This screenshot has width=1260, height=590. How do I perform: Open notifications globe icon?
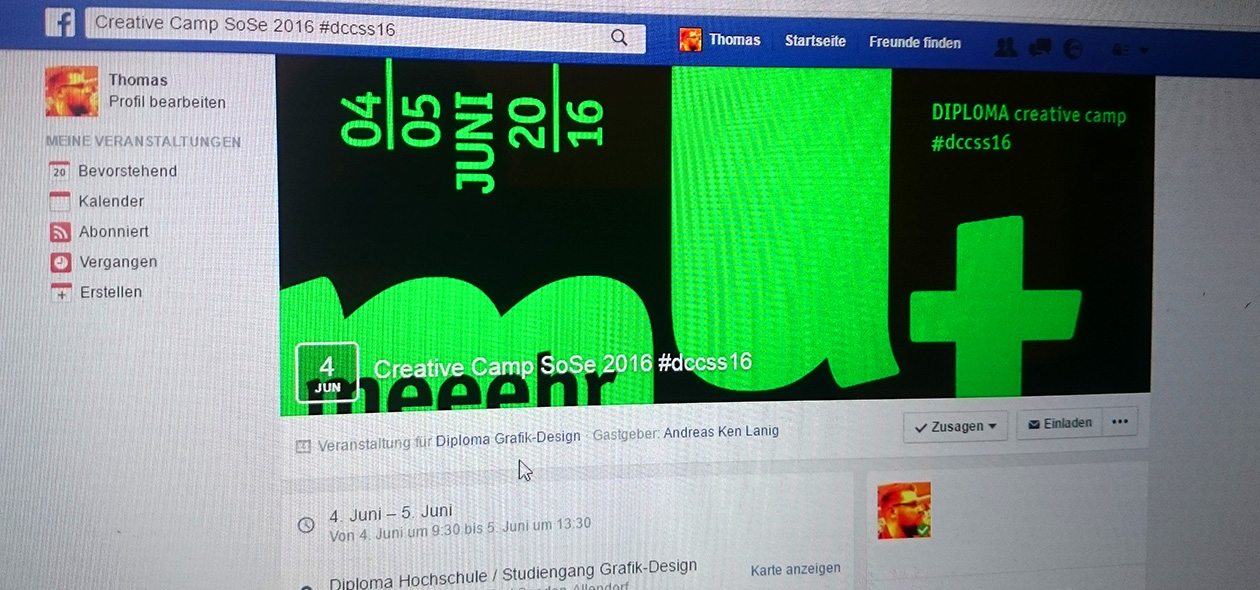(1074, 48)
